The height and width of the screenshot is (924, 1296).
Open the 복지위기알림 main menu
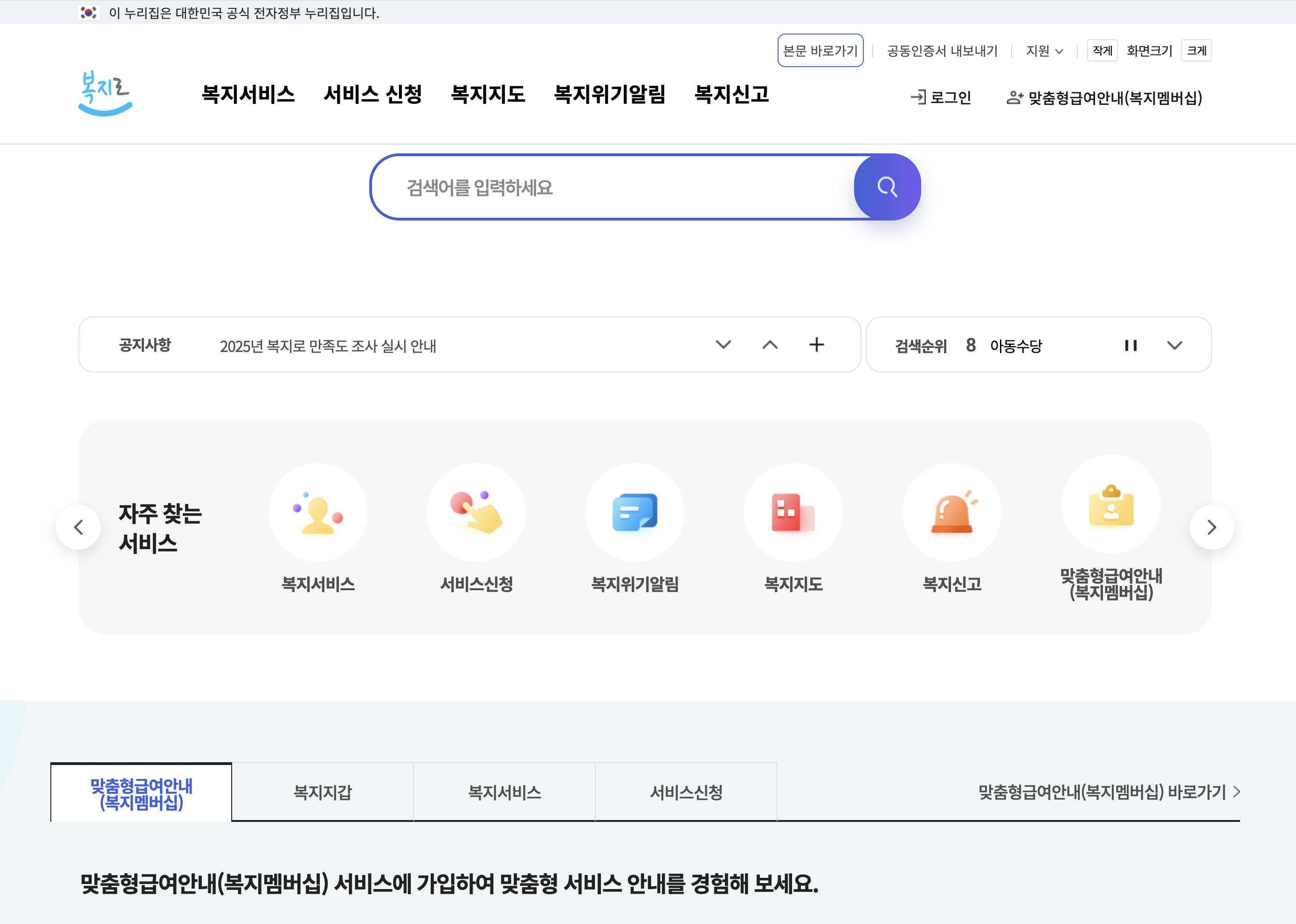(609, 95)
